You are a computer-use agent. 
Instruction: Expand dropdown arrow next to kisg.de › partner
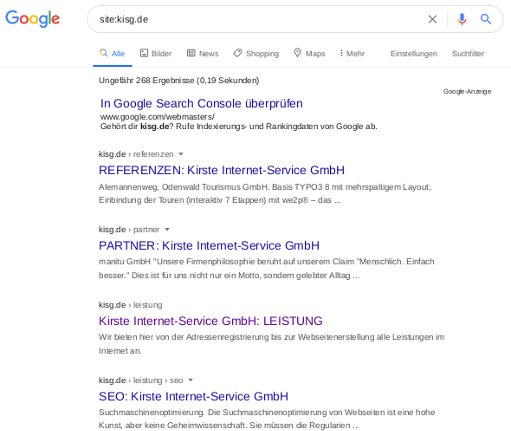click(167, 229)
